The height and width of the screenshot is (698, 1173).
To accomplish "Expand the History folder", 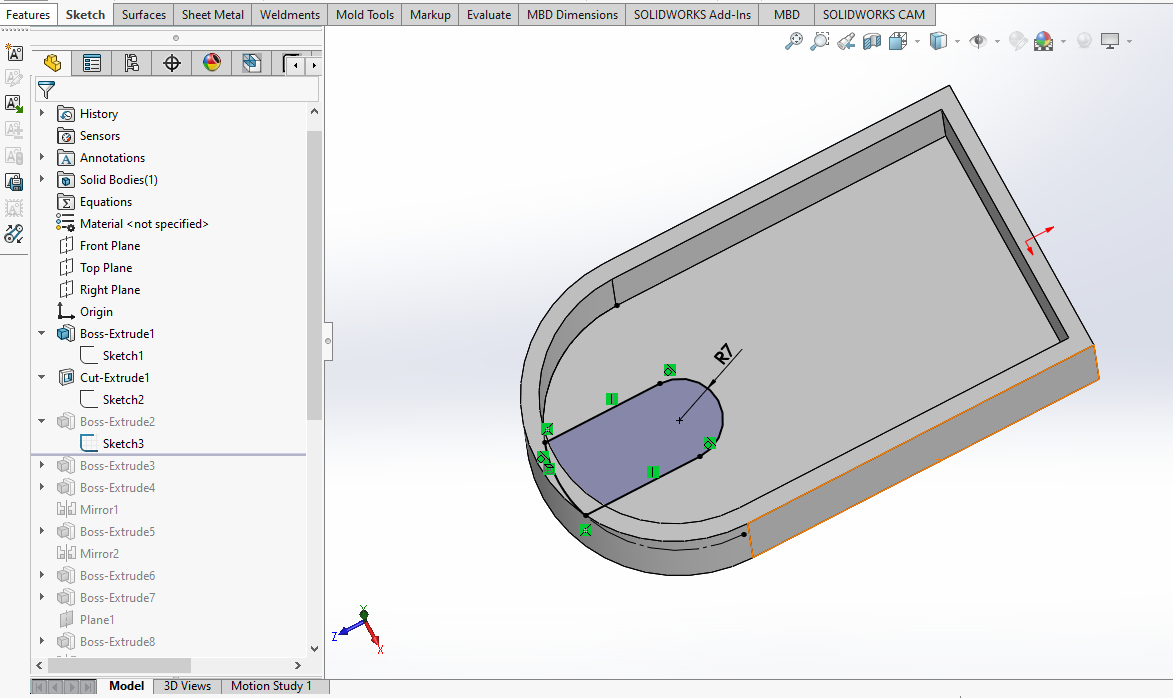I will coord(42,114).
